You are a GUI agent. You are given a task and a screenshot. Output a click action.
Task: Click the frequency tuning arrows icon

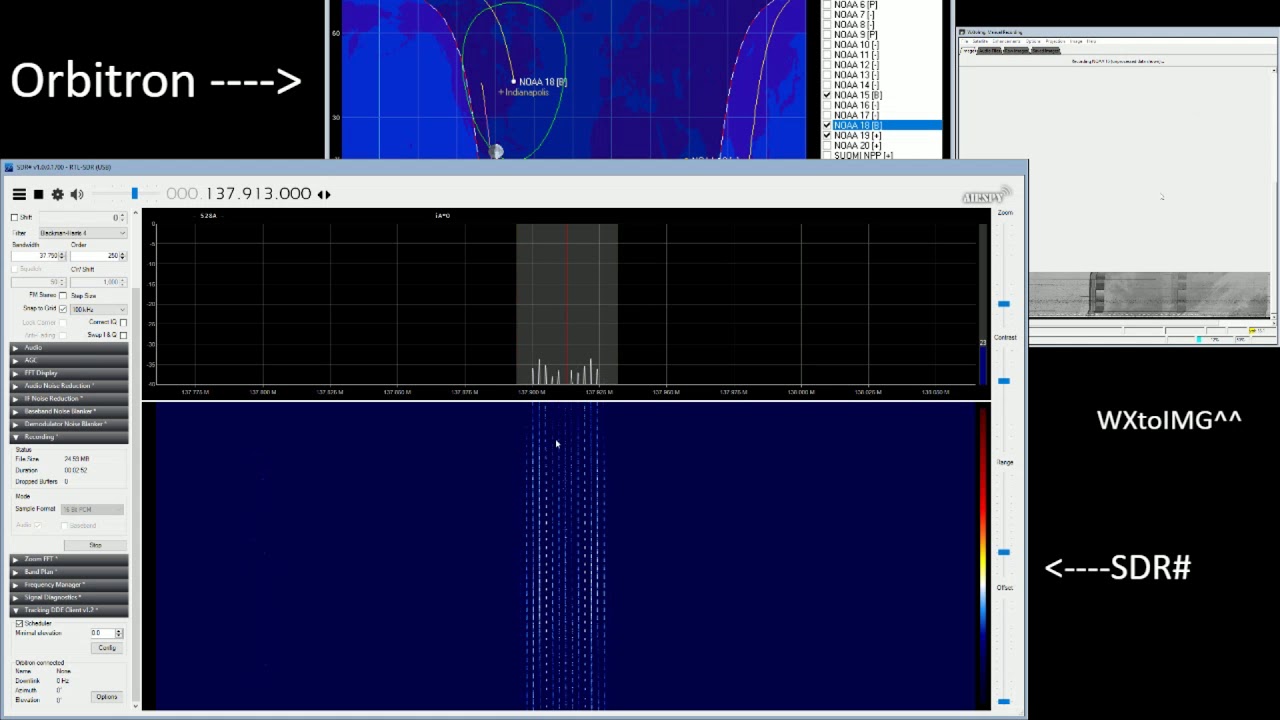(324, 194)
